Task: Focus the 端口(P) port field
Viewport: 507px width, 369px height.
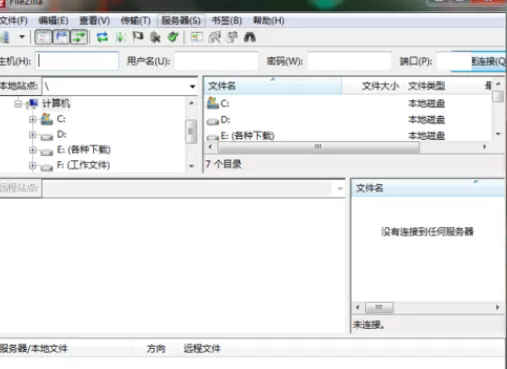Action: click(453, 61)
